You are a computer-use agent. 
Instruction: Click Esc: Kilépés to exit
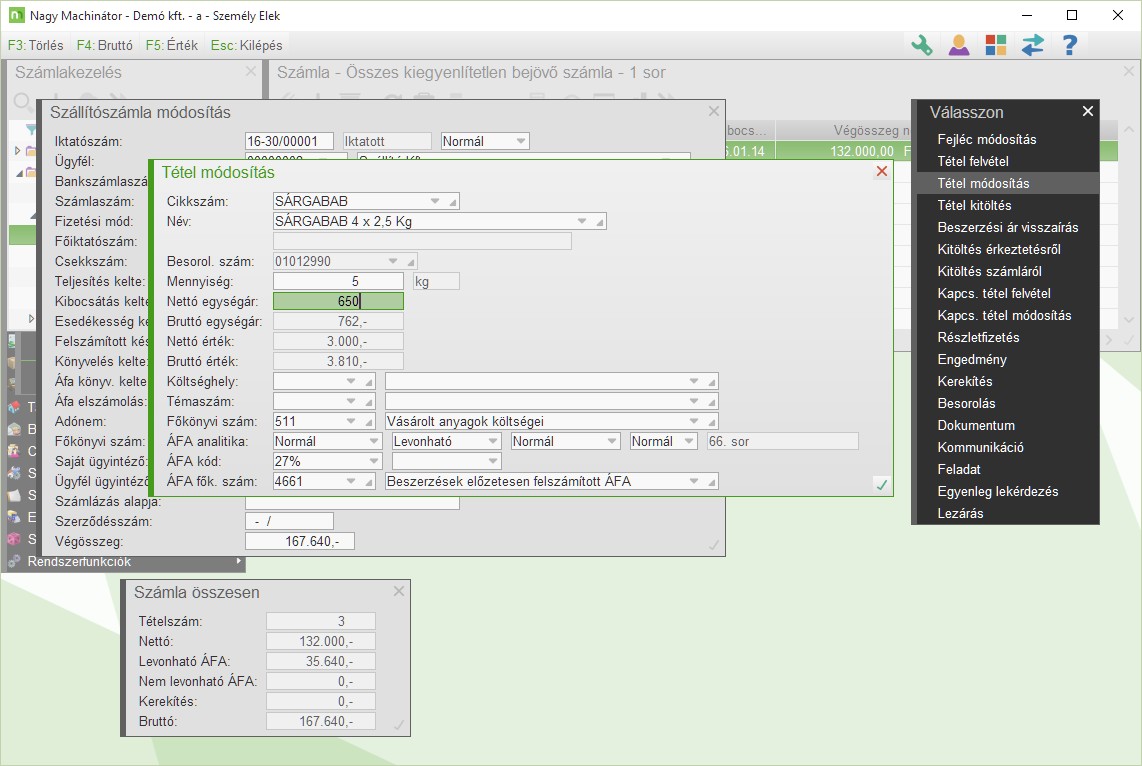click(x=246, y=45)
